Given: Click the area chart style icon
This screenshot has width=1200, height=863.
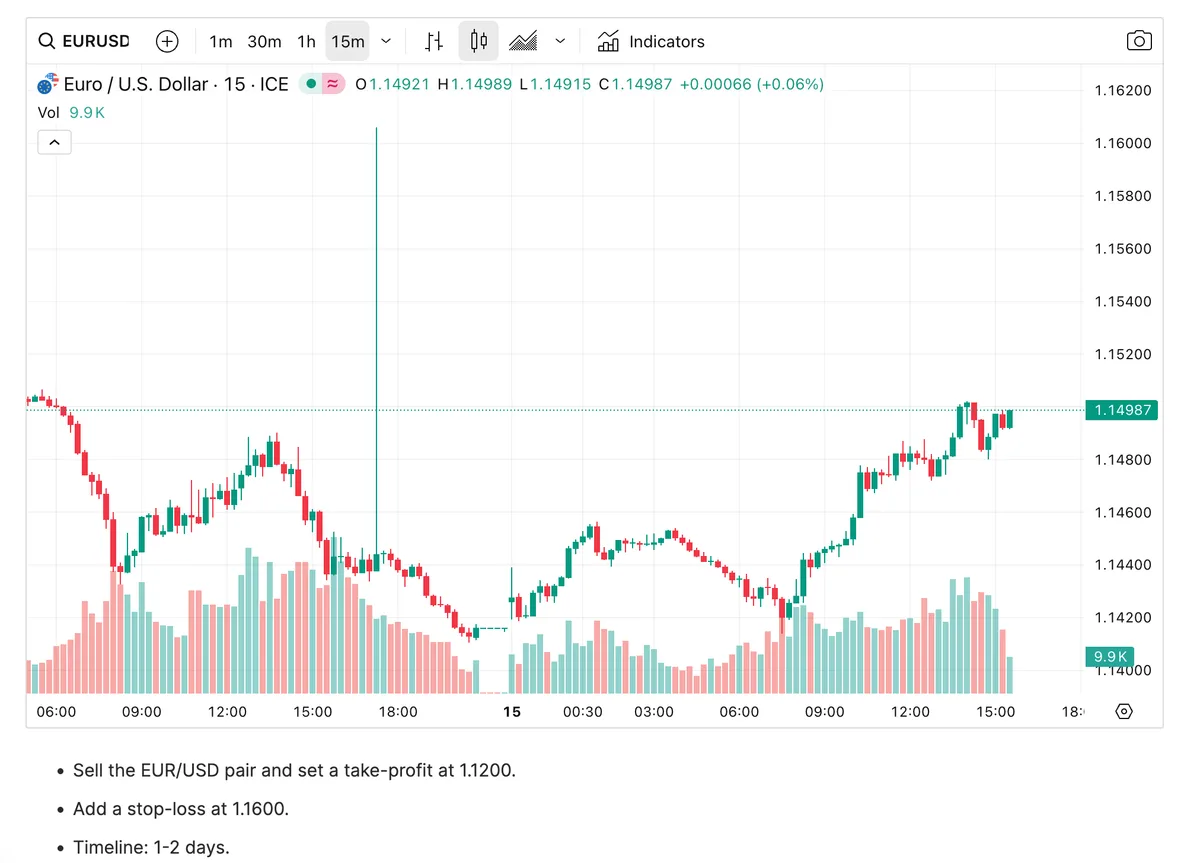Looking at the screenshot, I should tap(522, 41).
